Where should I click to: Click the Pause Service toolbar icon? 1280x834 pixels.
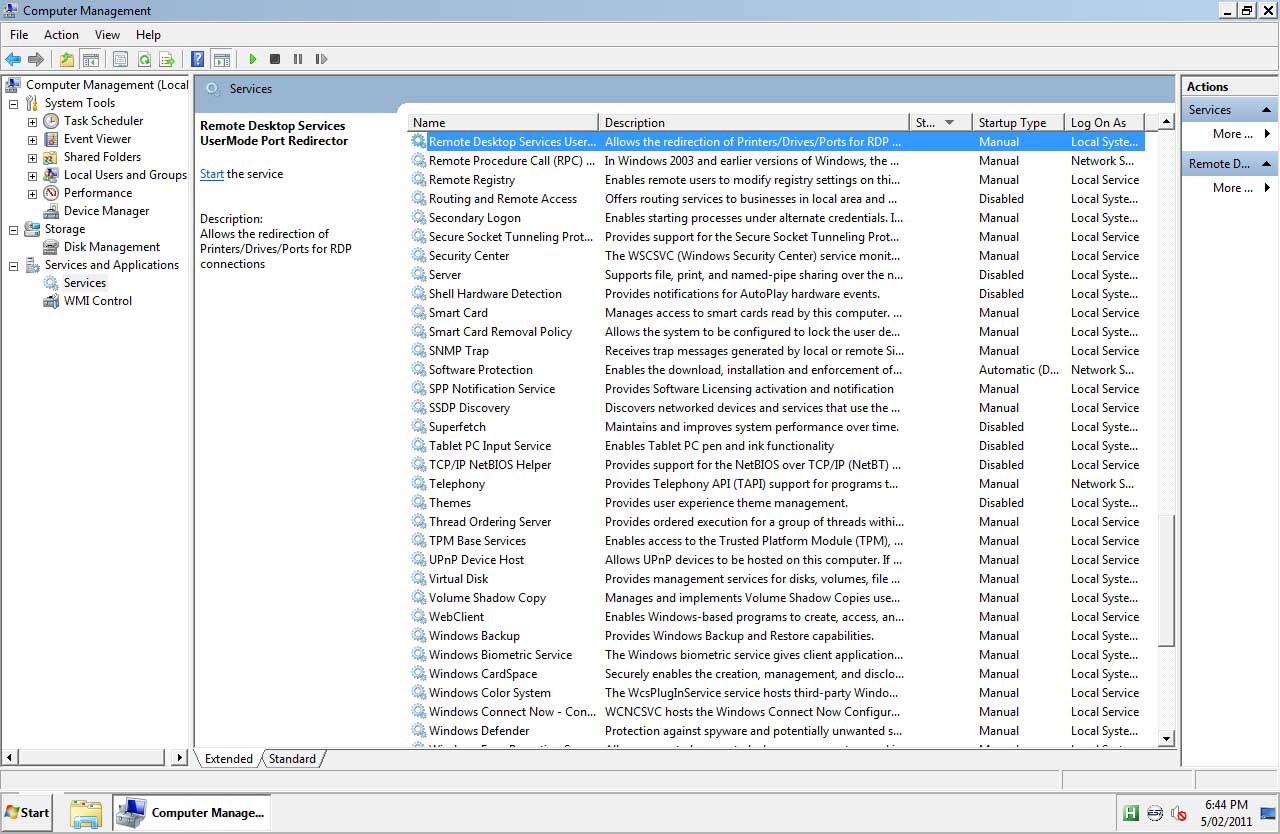298,59
